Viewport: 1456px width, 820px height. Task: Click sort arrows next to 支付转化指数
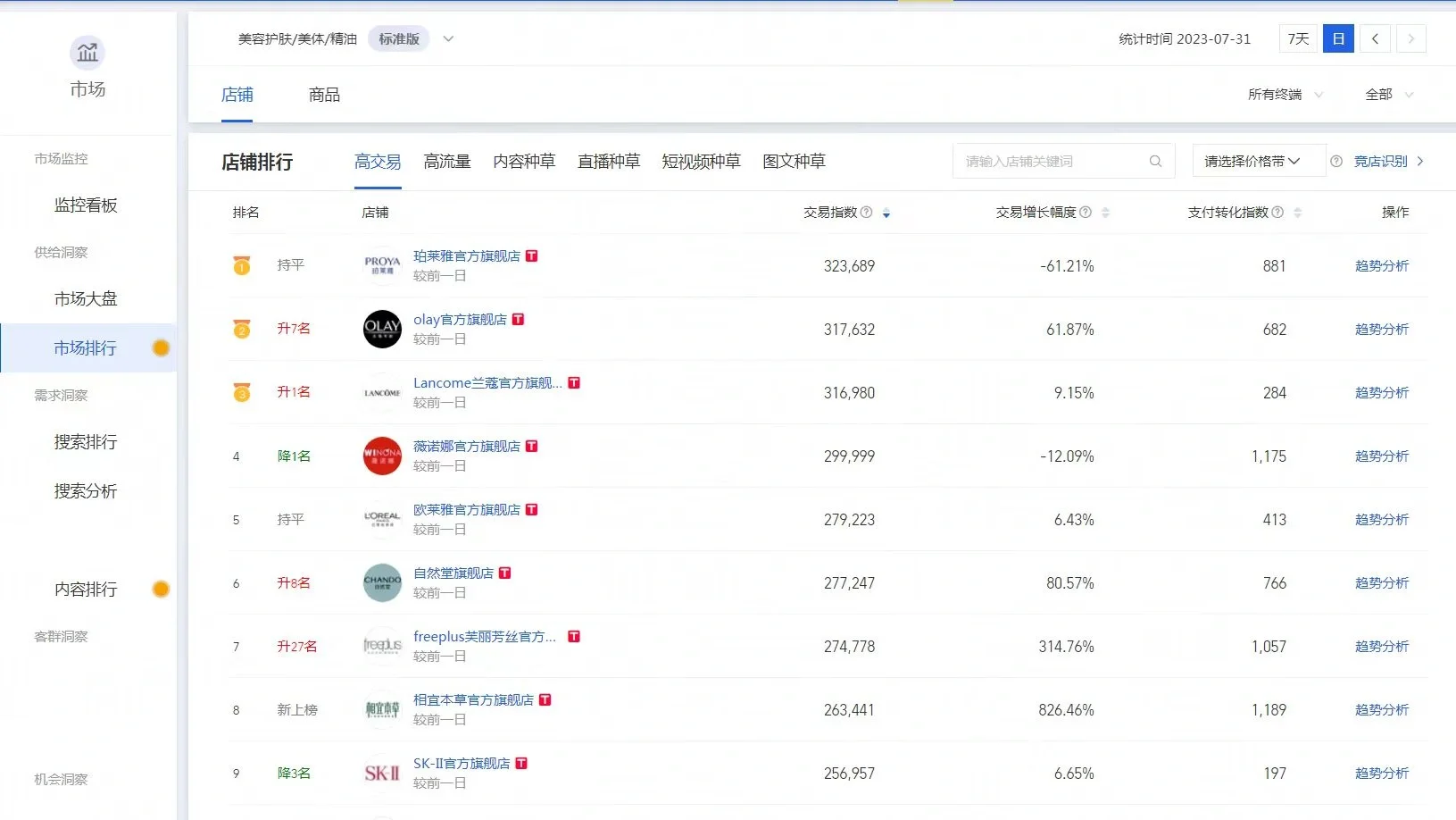[1297, 212]
